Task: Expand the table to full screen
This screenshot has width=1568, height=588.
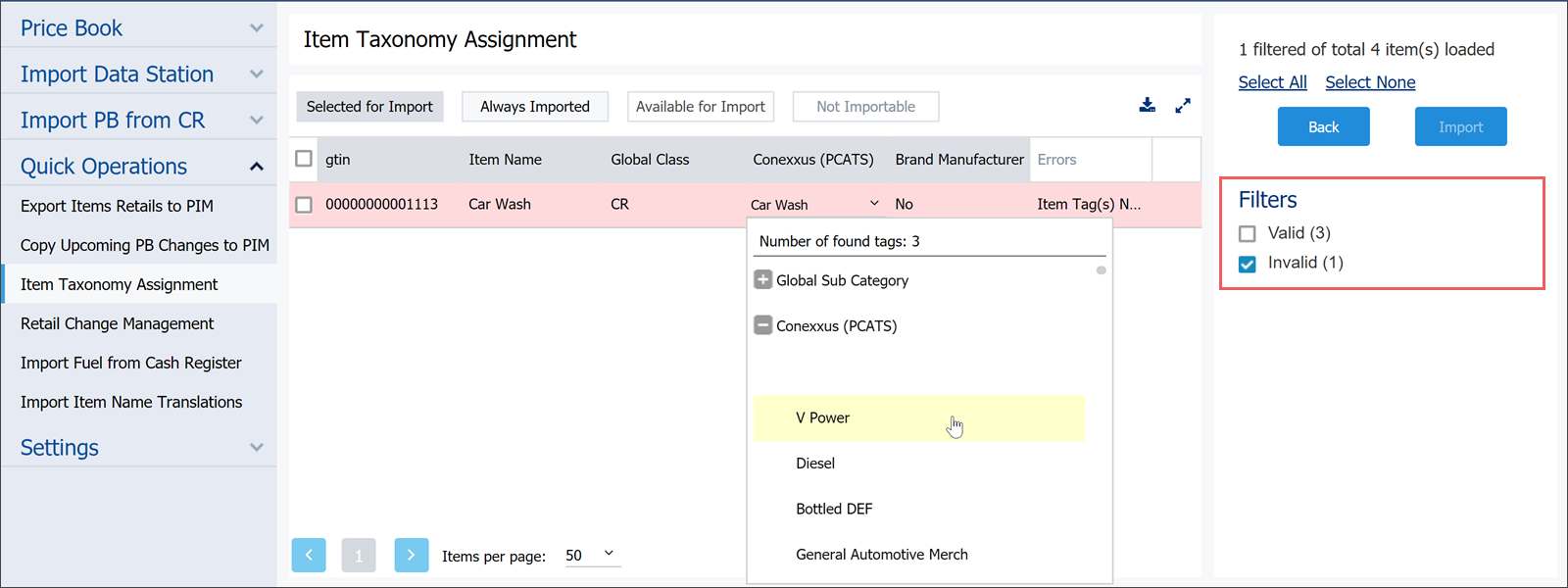Action: (1183, 106)
